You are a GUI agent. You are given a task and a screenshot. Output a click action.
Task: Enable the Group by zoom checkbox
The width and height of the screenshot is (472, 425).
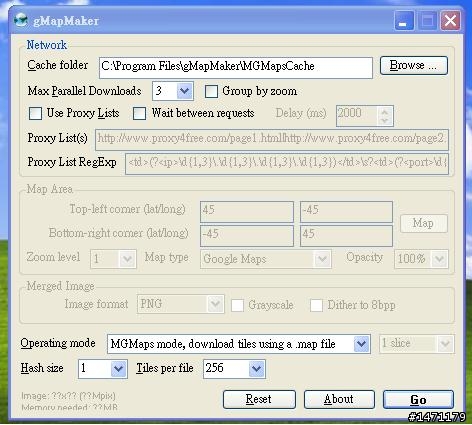tap(211, 91)
